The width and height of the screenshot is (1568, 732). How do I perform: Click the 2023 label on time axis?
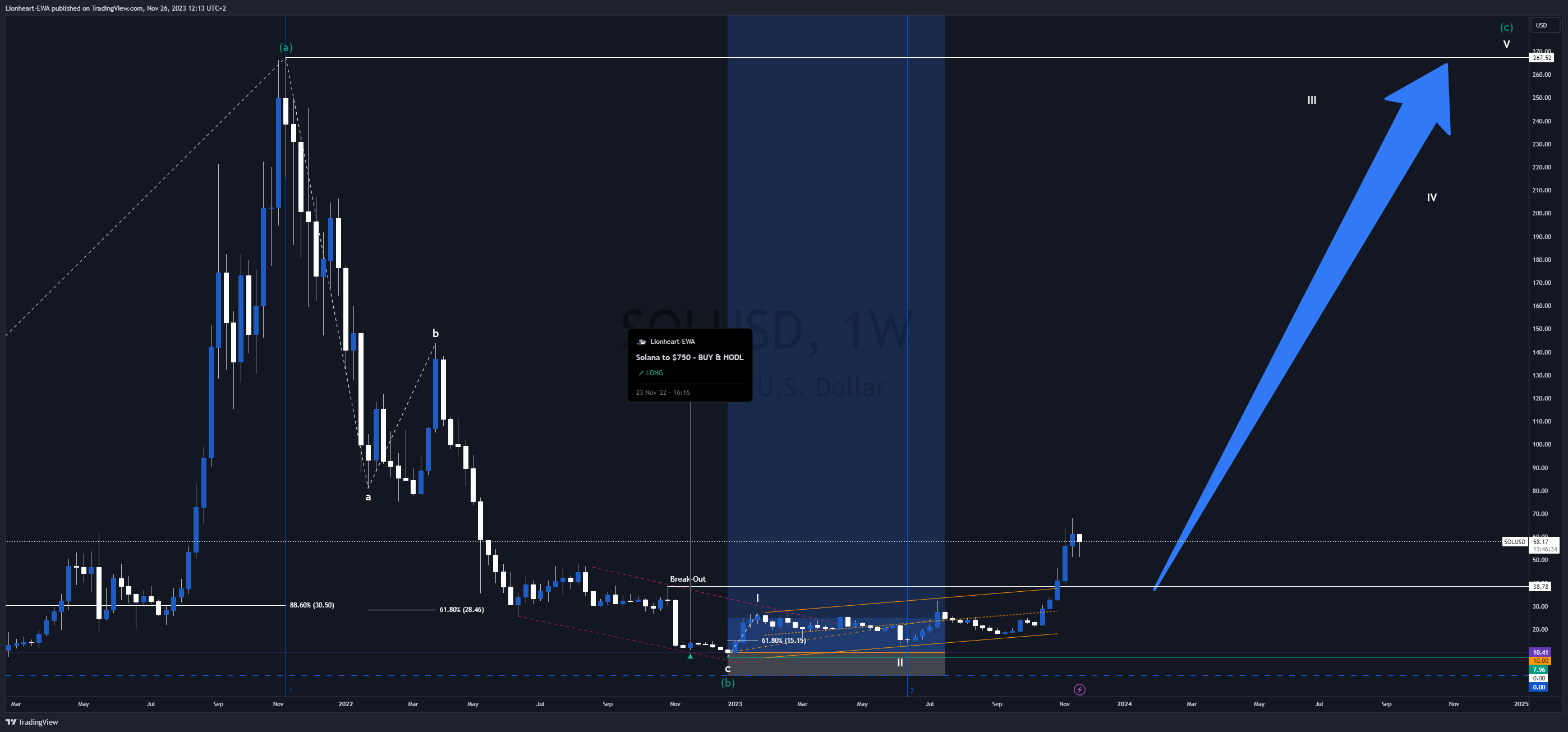click(x=735, y=705)
